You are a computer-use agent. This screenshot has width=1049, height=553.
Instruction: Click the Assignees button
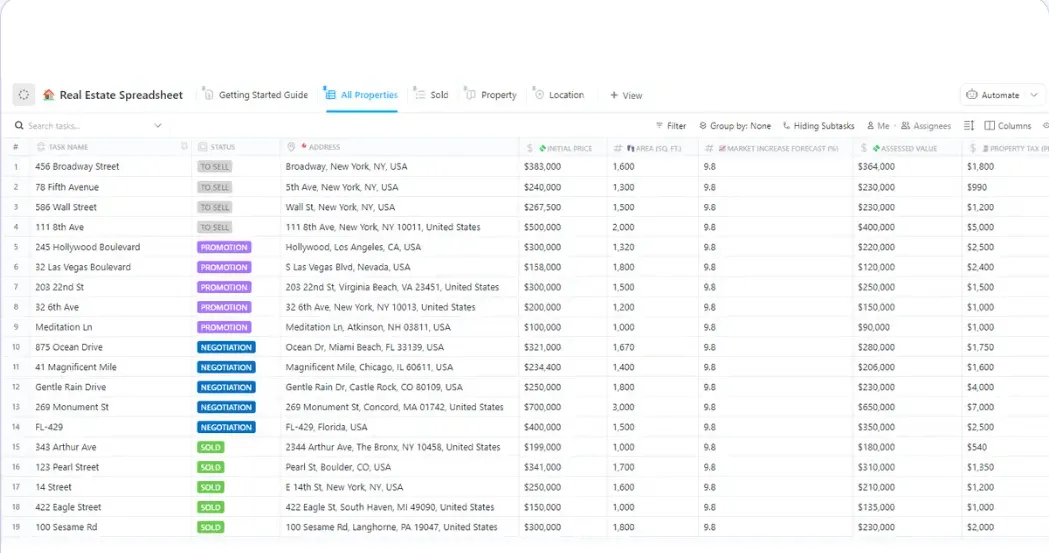(926, 126)
